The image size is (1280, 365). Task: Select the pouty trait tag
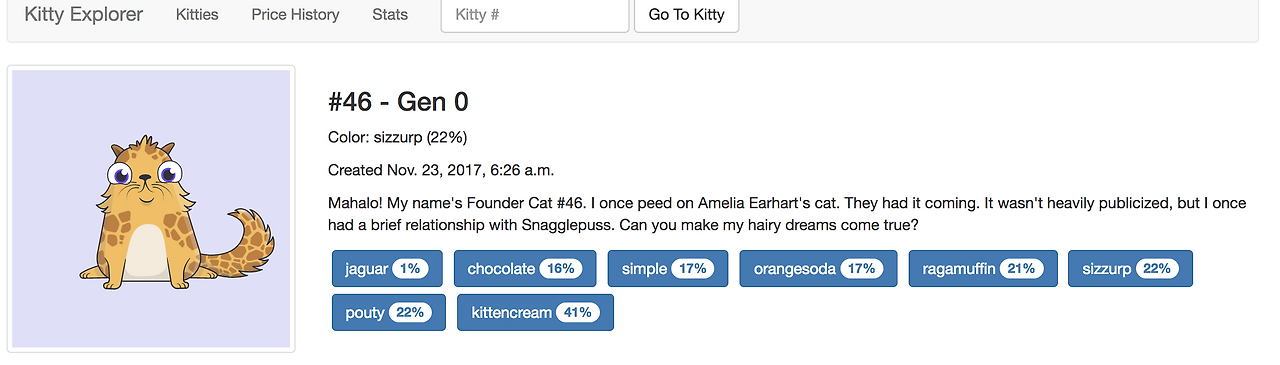(388, 313)
